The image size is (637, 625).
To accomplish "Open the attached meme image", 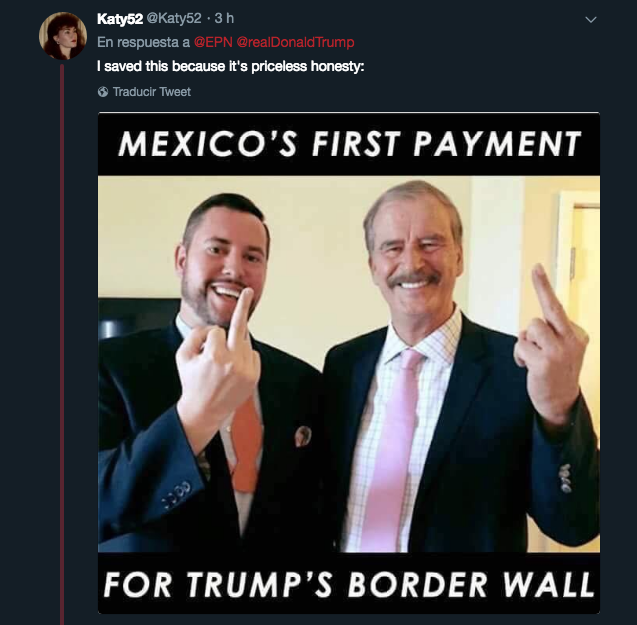I will click(349, 363).
